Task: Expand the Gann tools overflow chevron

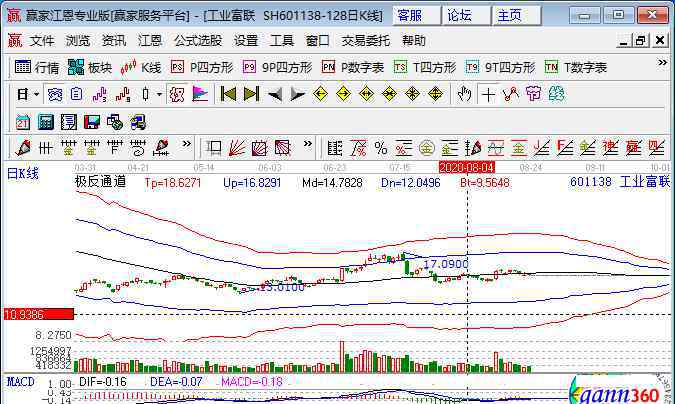Action: point(307,144)
